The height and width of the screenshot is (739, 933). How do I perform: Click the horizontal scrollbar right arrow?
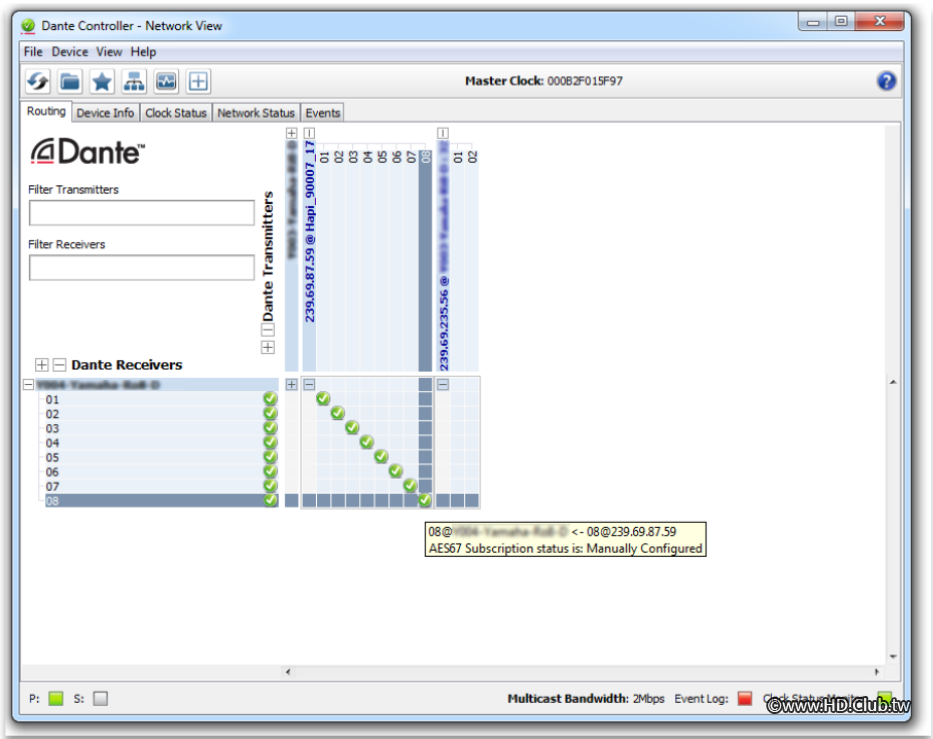click(x=876, y=672)
